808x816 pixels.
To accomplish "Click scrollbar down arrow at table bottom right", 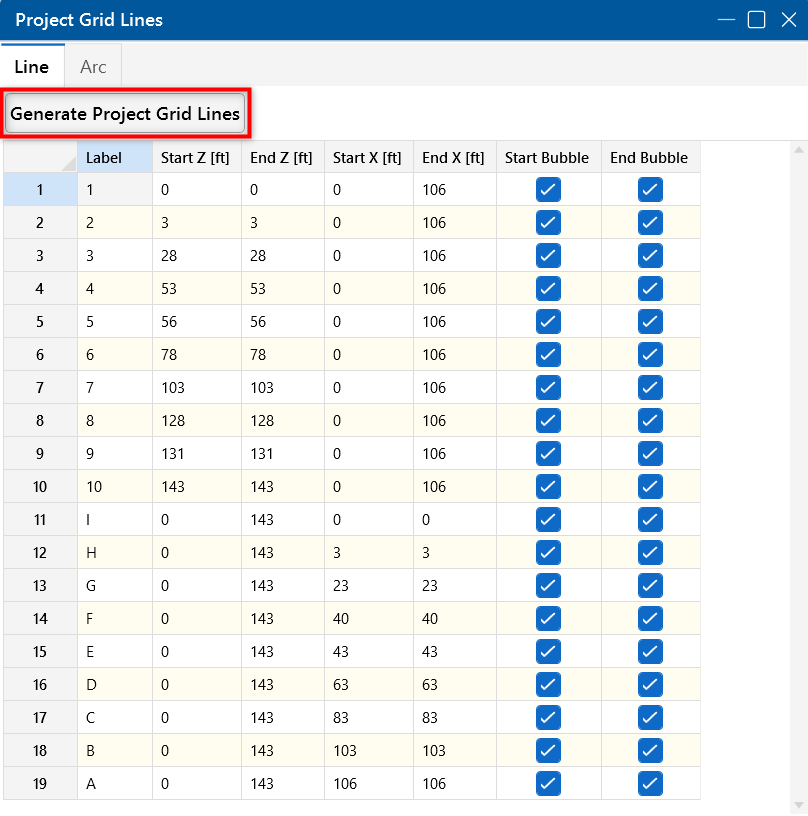I will pos(798,805).
